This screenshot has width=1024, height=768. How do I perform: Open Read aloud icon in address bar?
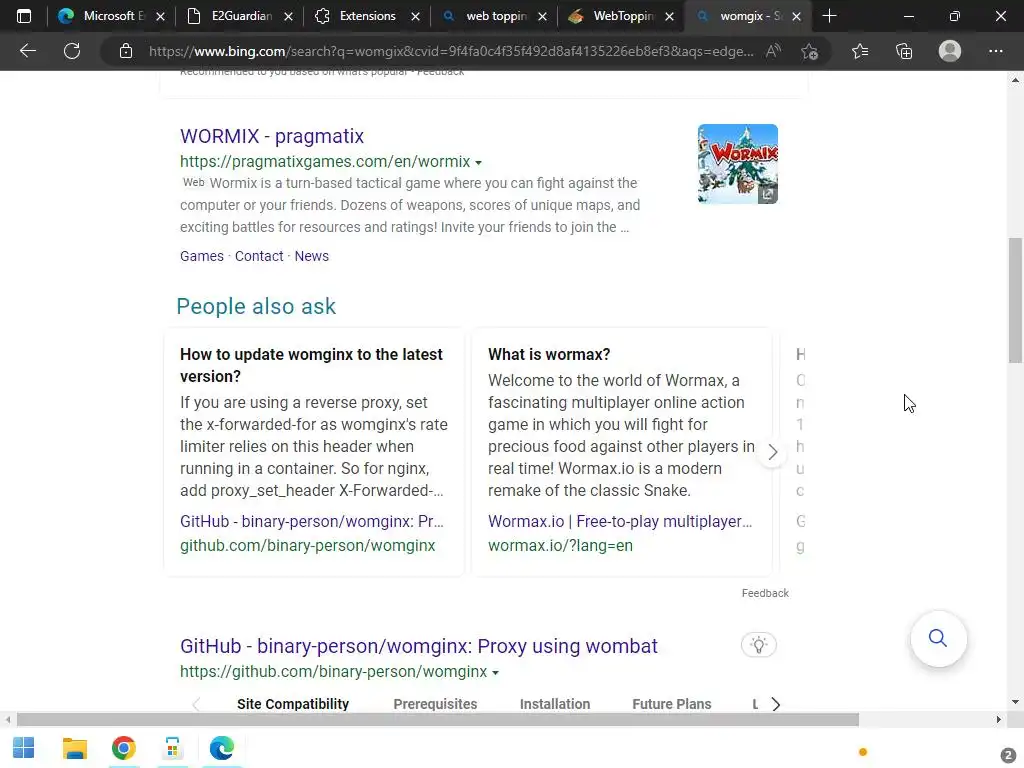[x=773, y=51]
